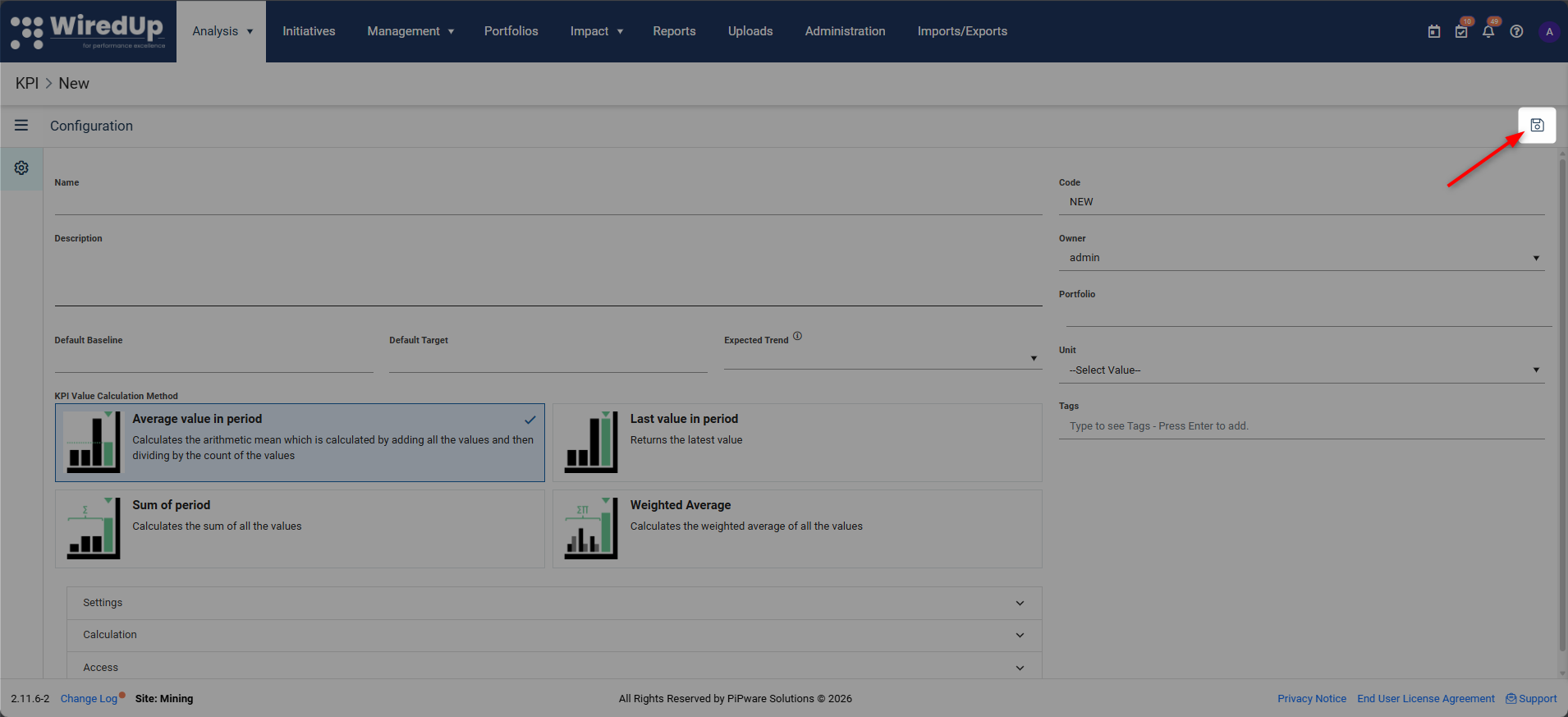Open Imports/Exports tab
1568x717 pixels.
(x=962, y=31)
